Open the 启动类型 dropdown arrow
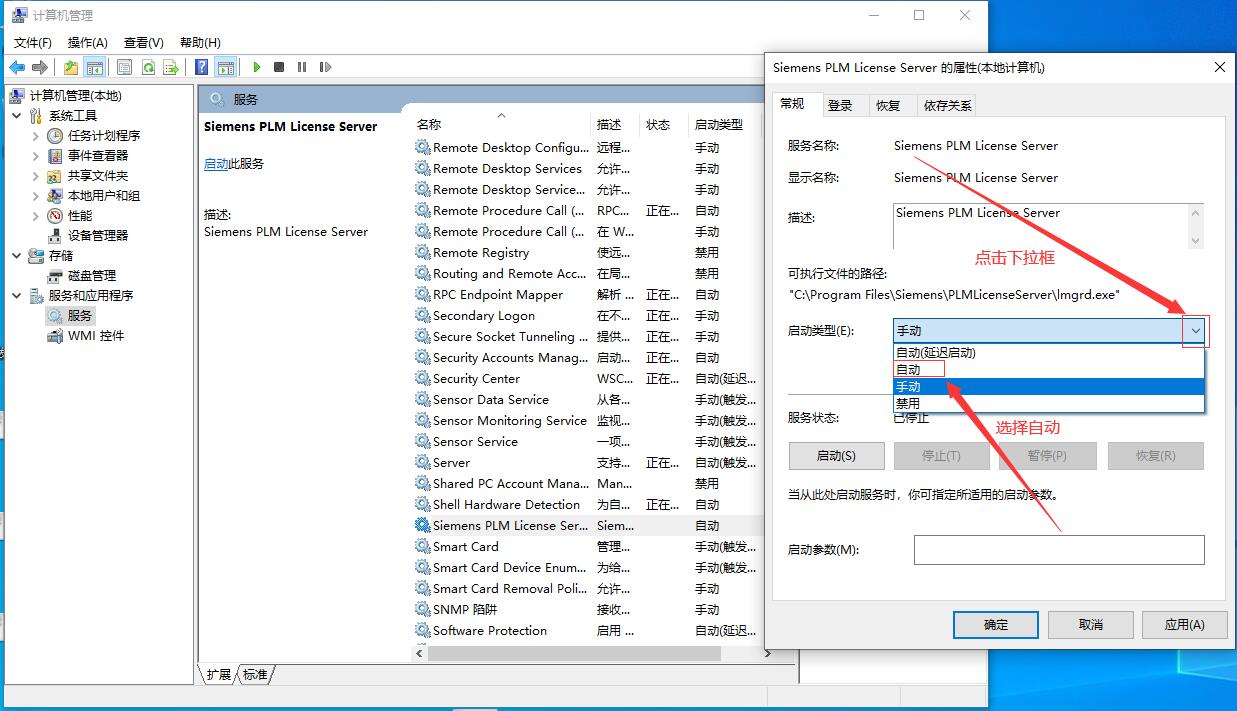1237x711 pixels. click(1195, 331)
